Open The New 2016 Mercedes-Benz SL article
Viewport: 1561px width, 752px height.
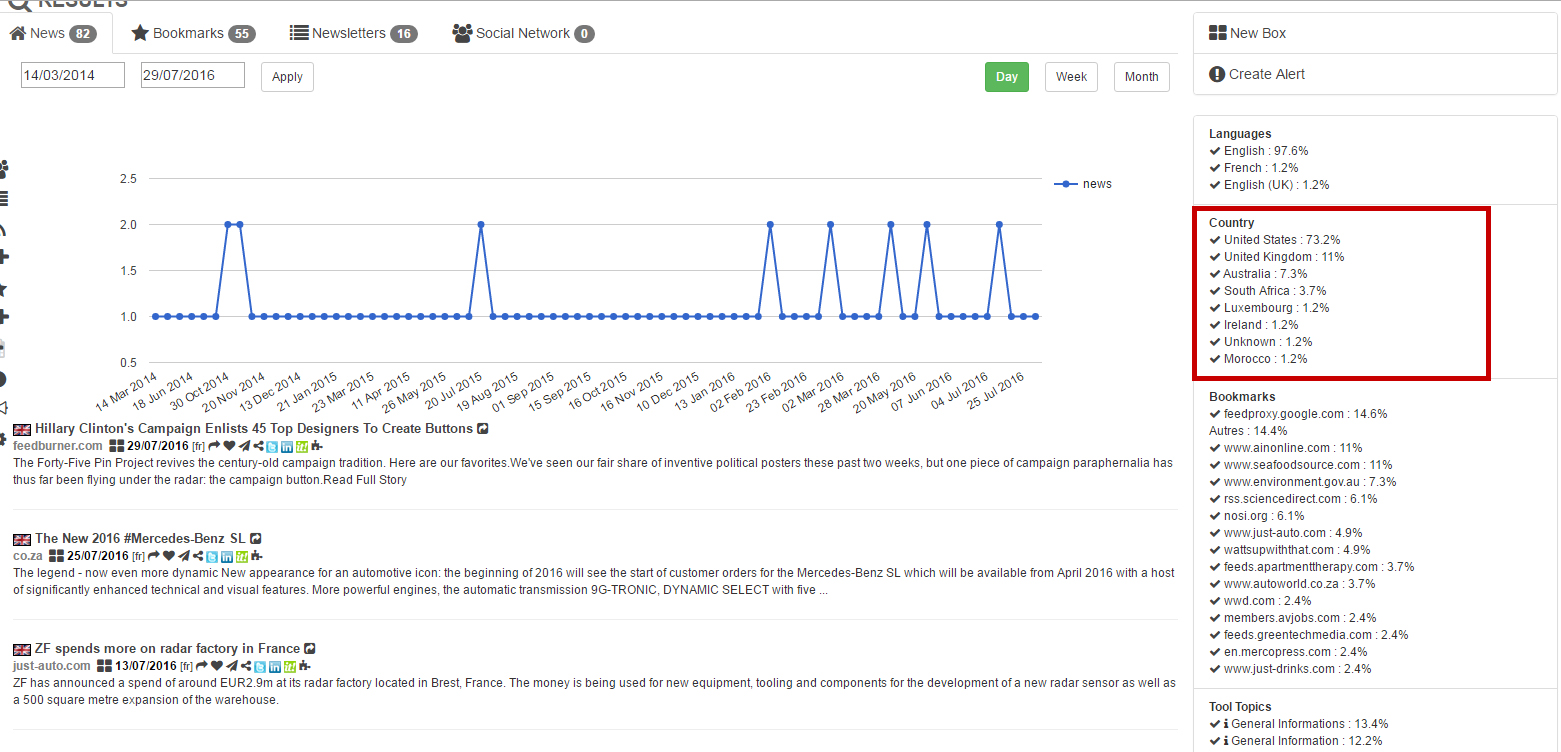140,538
